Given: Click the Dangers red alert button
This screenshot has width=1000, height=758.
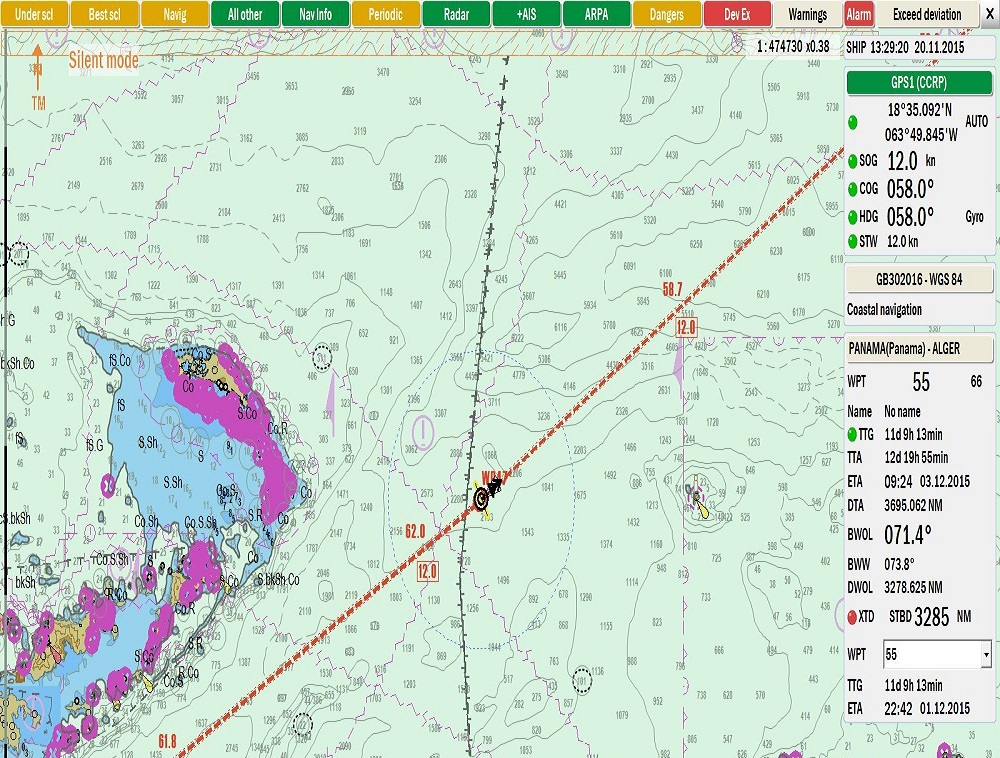Looking at the screenshot, I should pyautogui.click(x=667, y=15).
